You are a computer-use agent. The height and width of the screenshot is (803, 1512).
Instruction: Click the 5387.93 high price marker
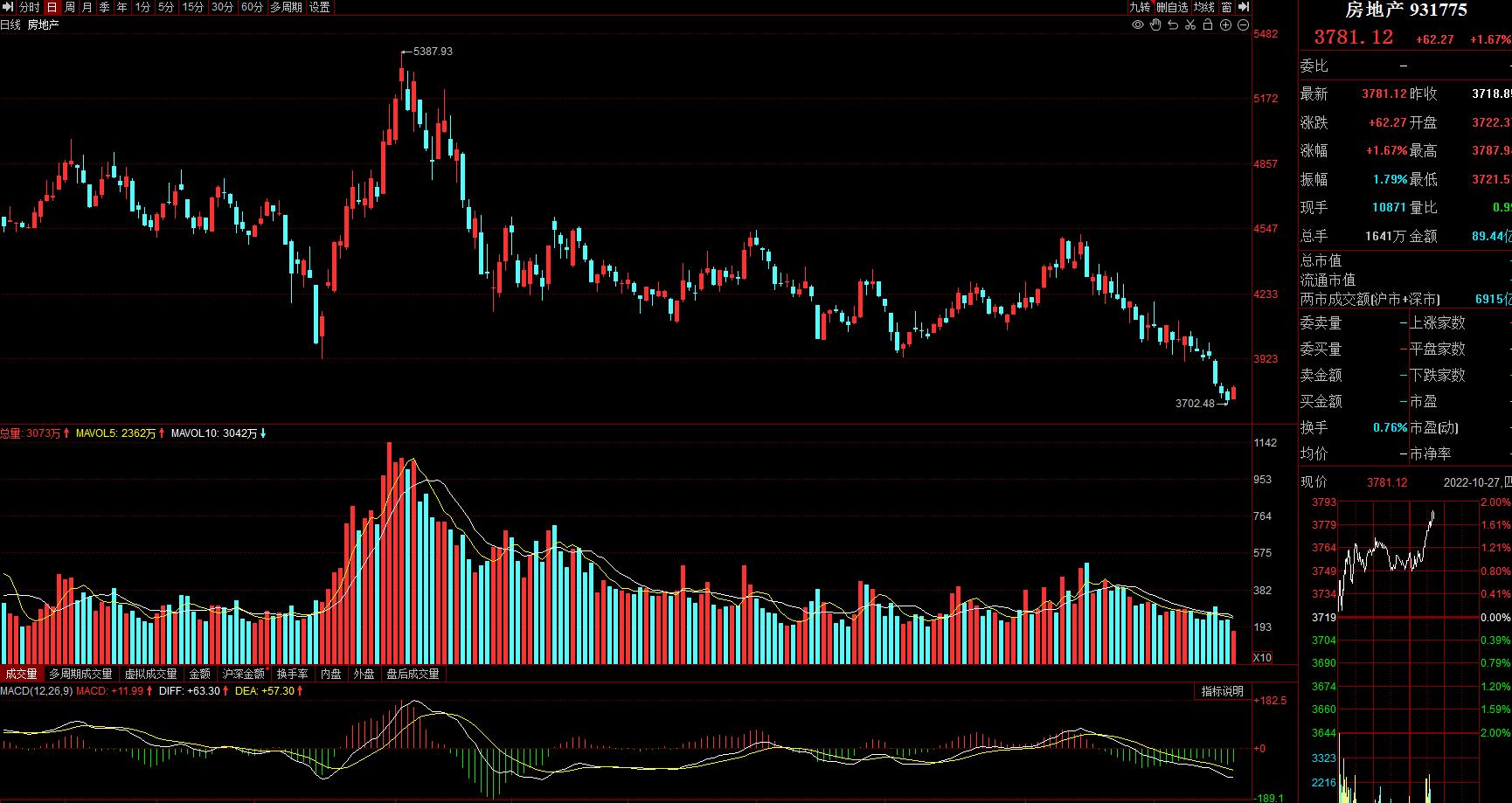tap(433, 52)
